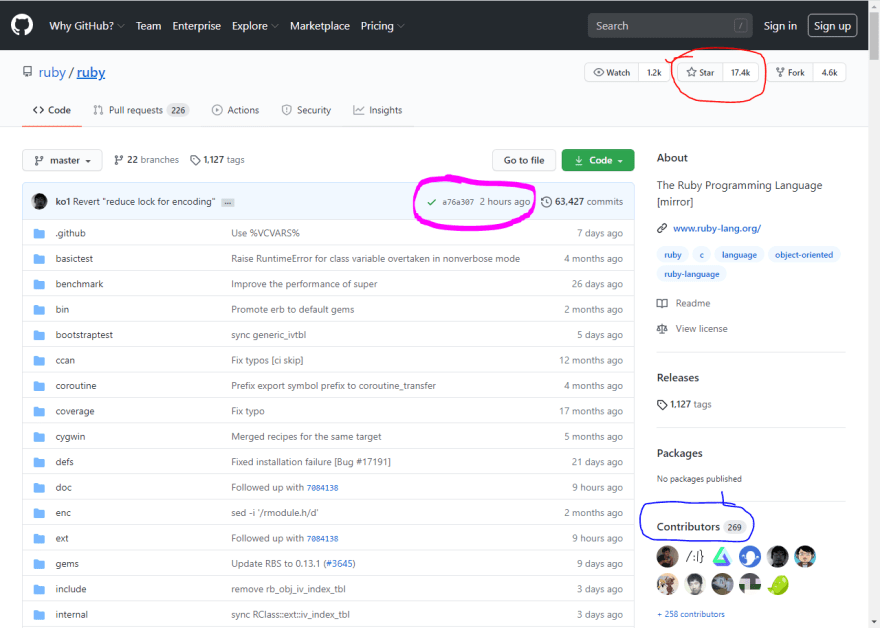
Task: Open the Insights tab
Action: (x=378, y=110)
